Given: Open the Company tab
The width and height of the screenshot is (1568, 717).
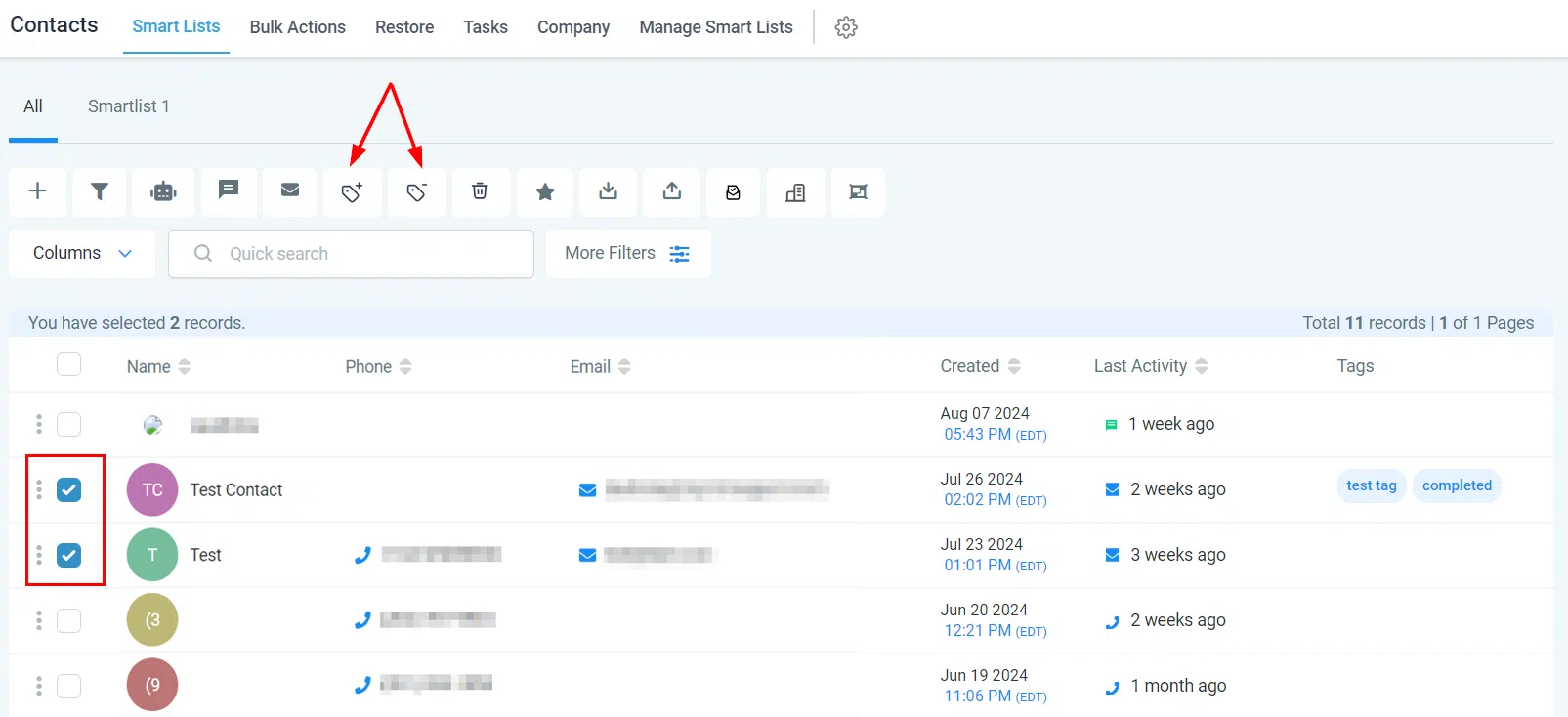Looking at the screenshot, I should 573,27.
